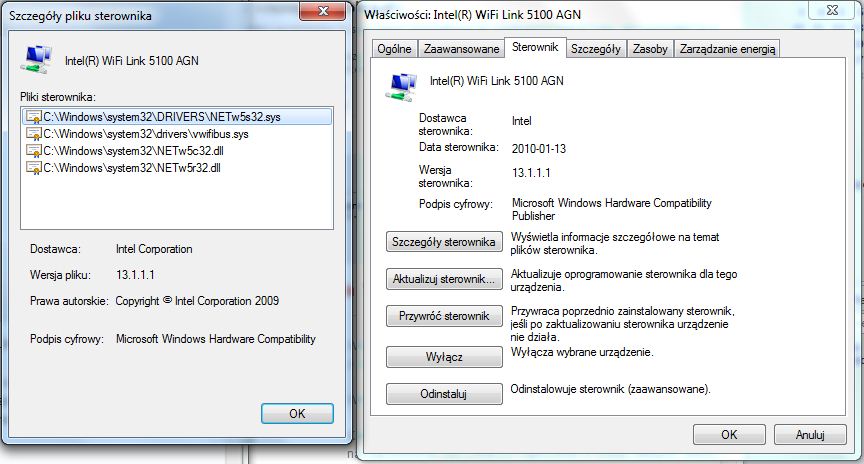The width and height of the screenshot is (864, 464).
Task: Click the Odinstalowuje sterownik (zaawansowane) description
Action: click(x=611, y=389)
